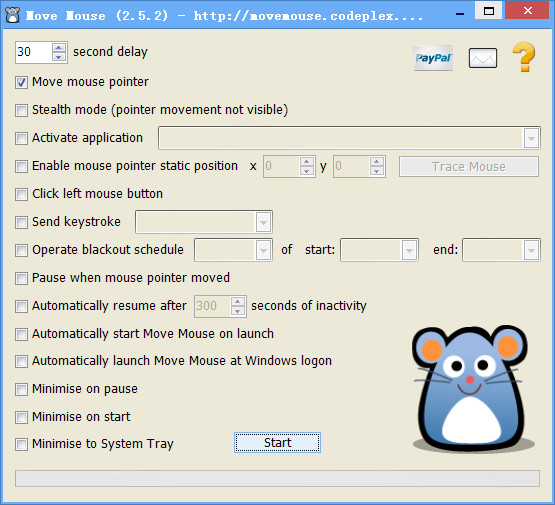Open the blackout schedule day dropdown
This screenshot has height=505, width=555.
click(263, 250)
